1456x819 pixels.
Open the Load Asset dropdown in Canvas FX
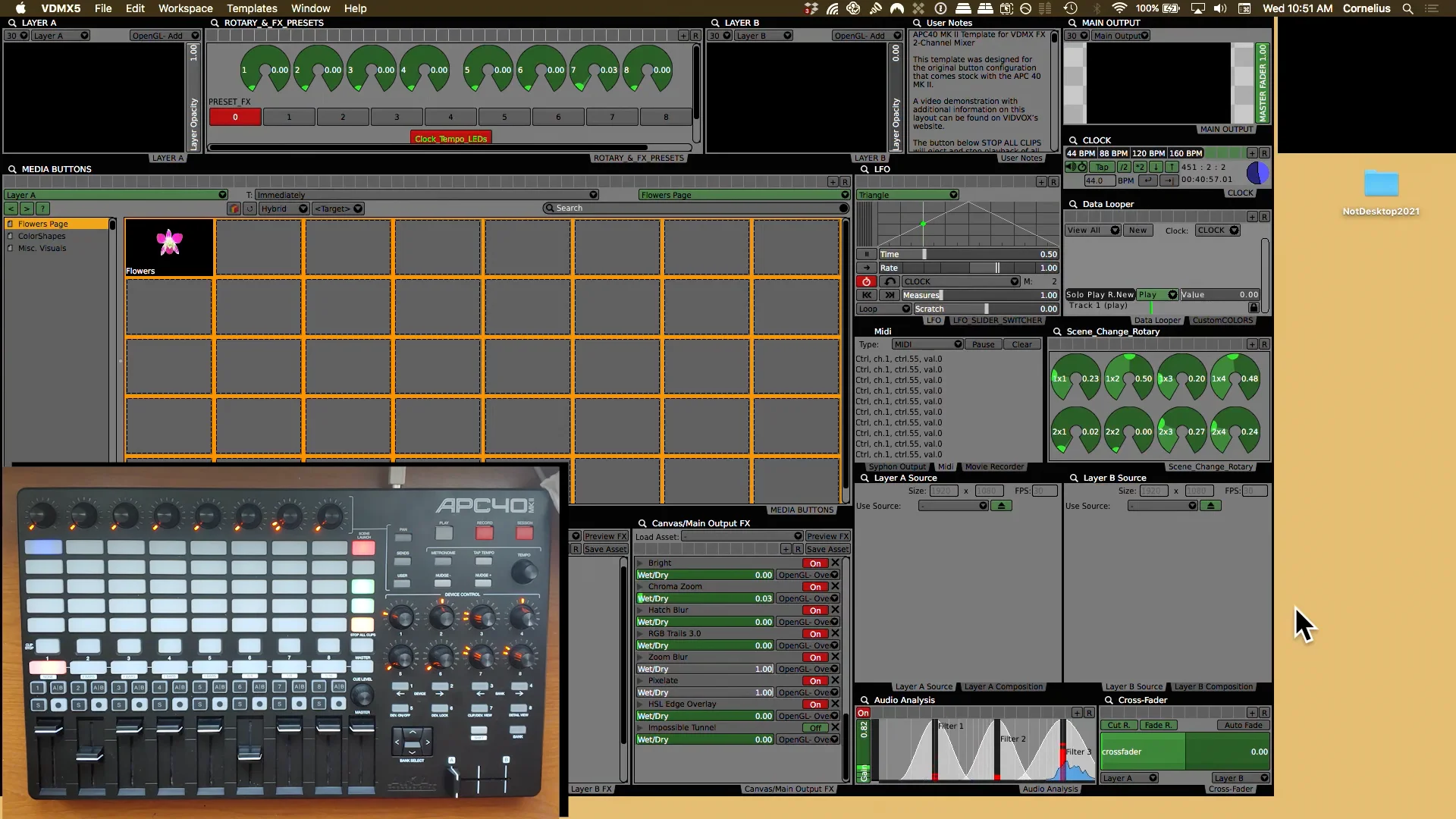click(x=742, y=536)
